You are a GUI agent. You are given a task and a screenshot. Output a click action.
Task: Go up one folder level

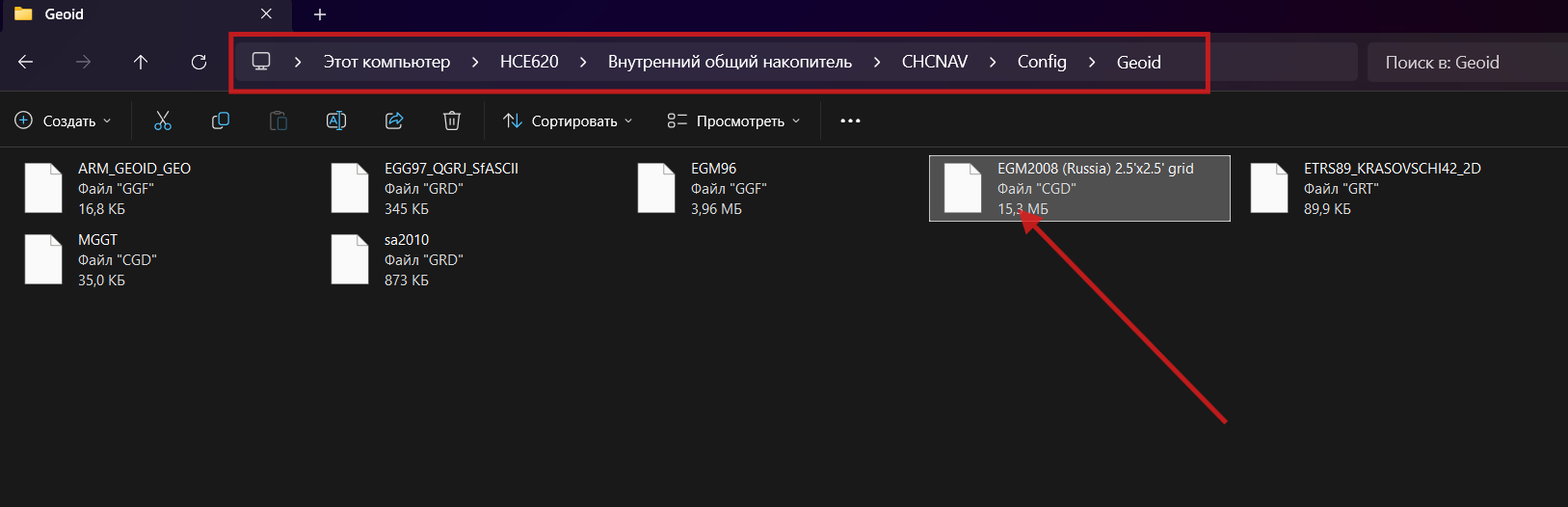click(x=141, y=62)
